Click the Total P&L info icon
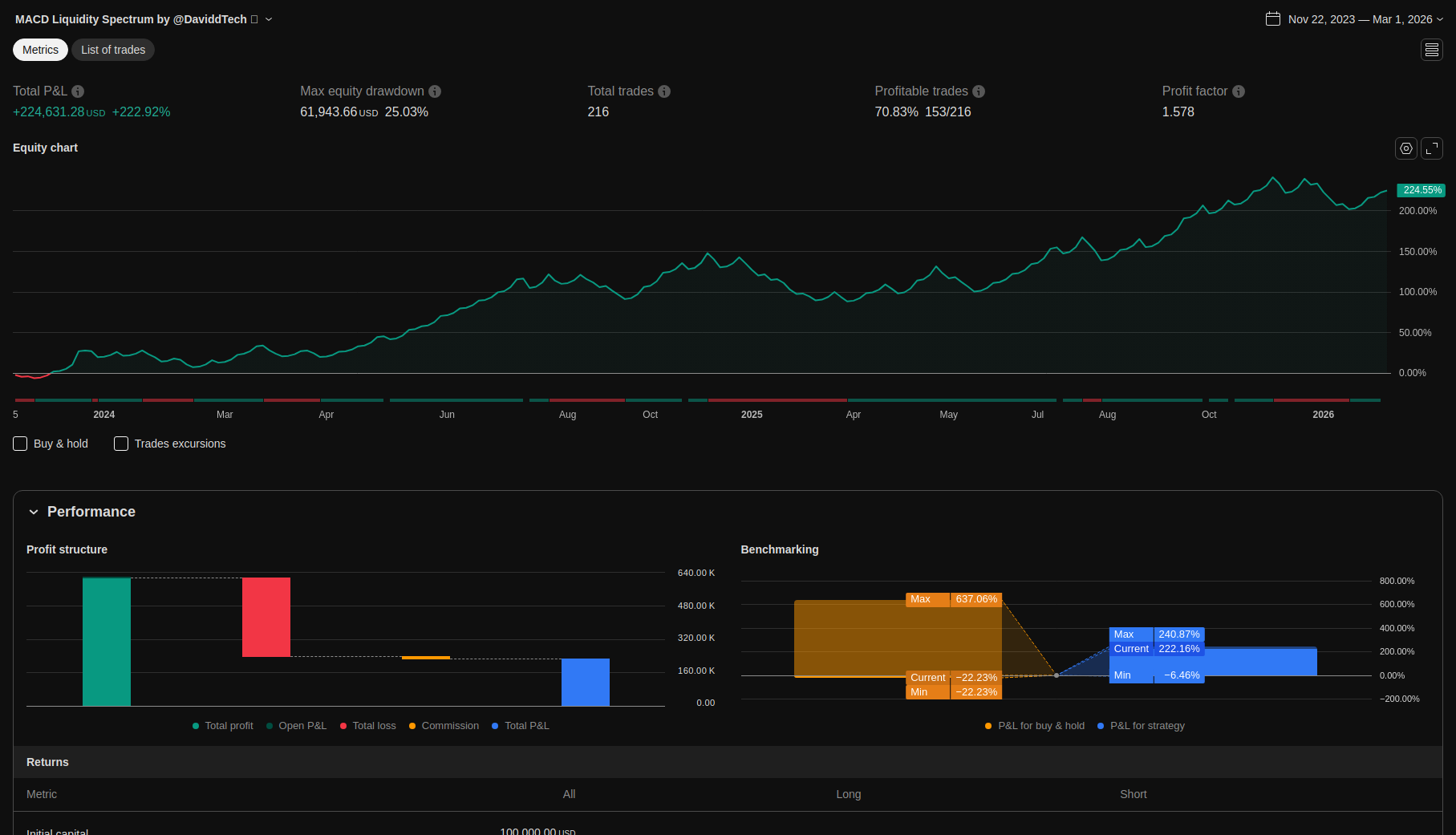1456x835 pixels. 78,91
